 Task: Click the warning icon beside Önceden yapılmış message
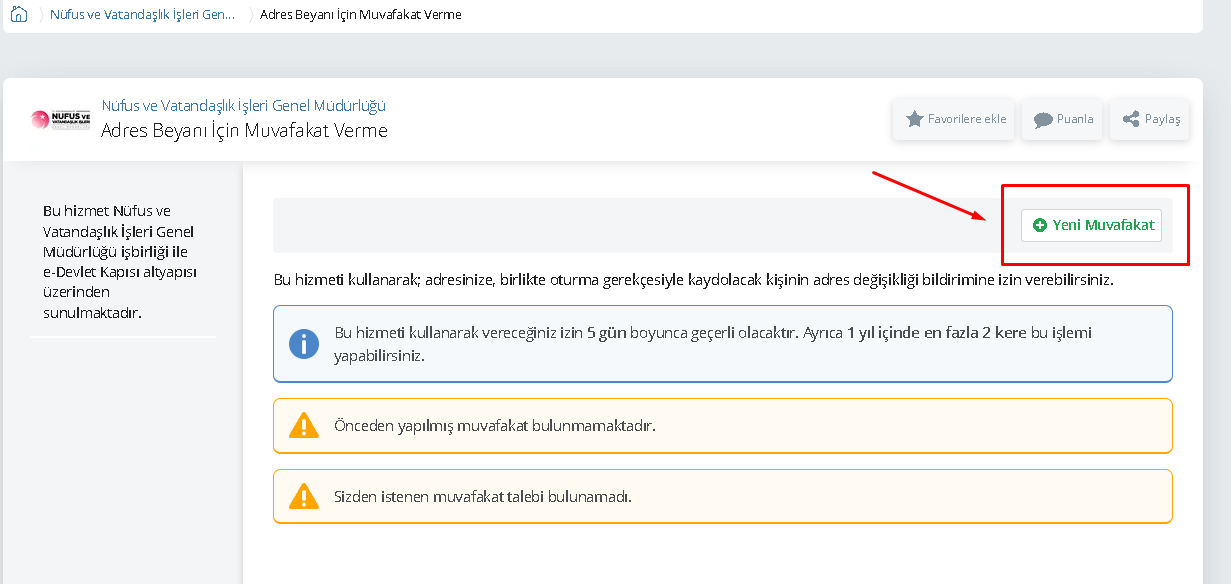pyautogui.click(x=304, y=426)
